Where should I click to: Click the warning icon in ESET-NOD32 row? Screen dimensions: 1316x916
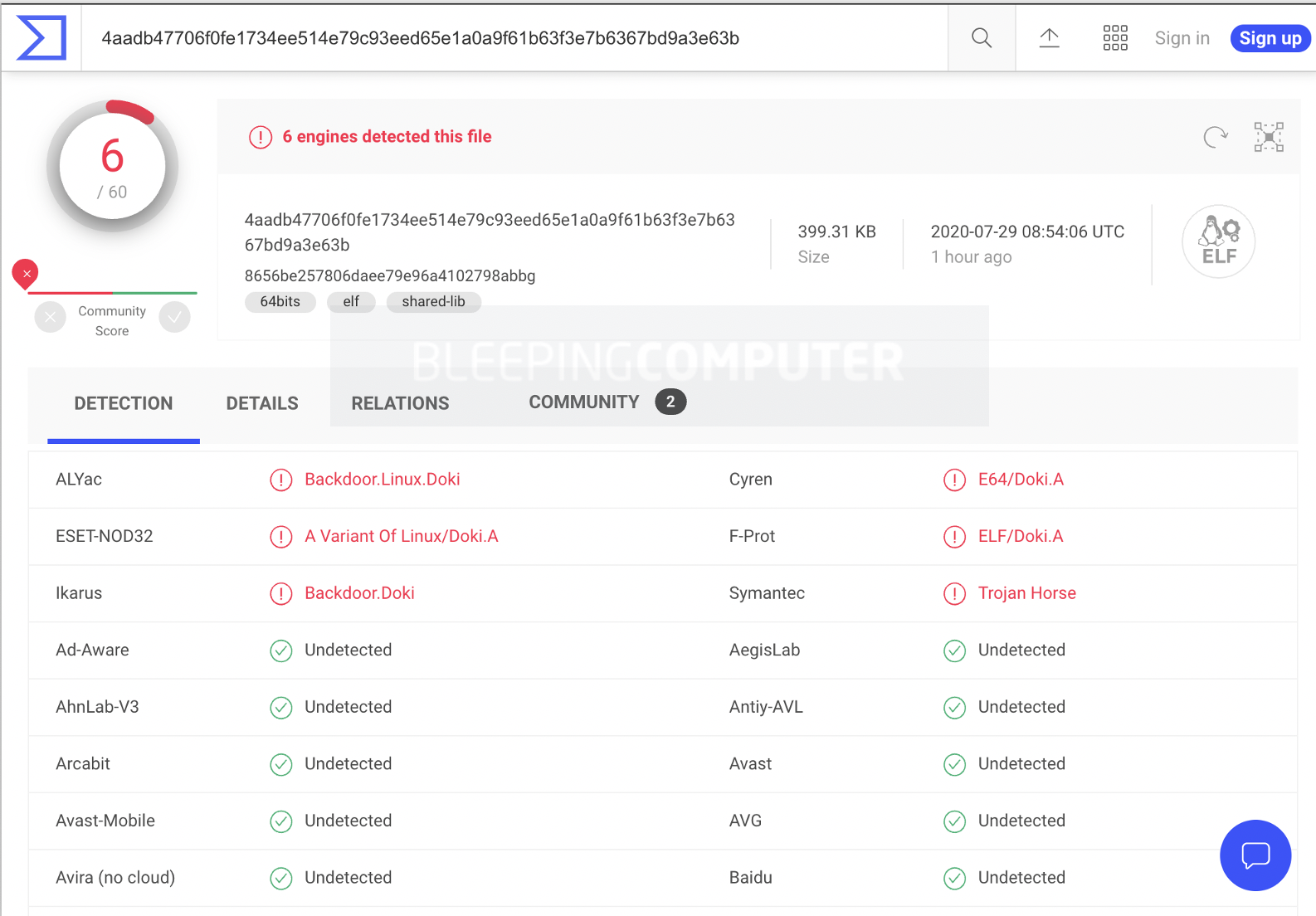tap(281, 537)
